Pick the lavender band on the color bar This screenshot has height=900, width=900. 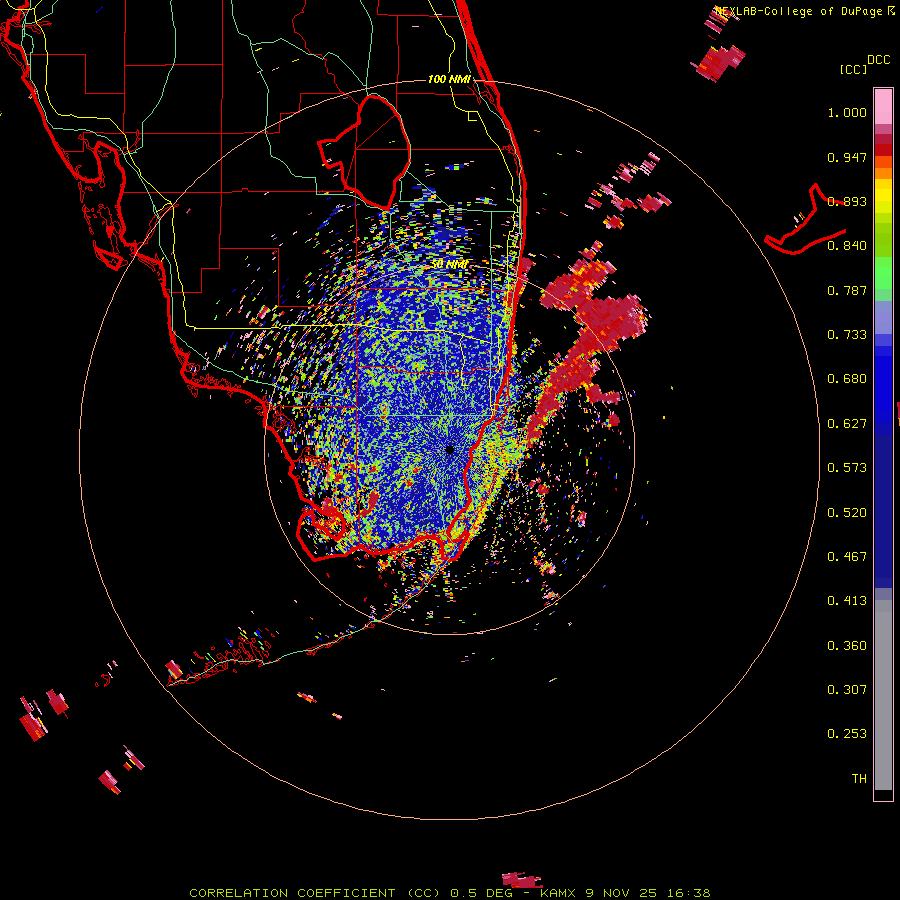[x=883, y=317]
